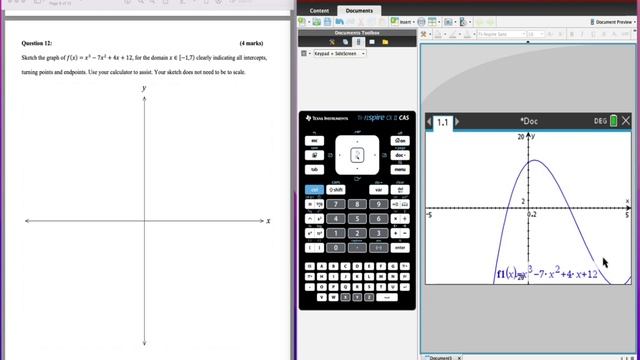Click the 5 key on calculator
Viewport: 640px width, 360px height.
[x=357, y=219]
